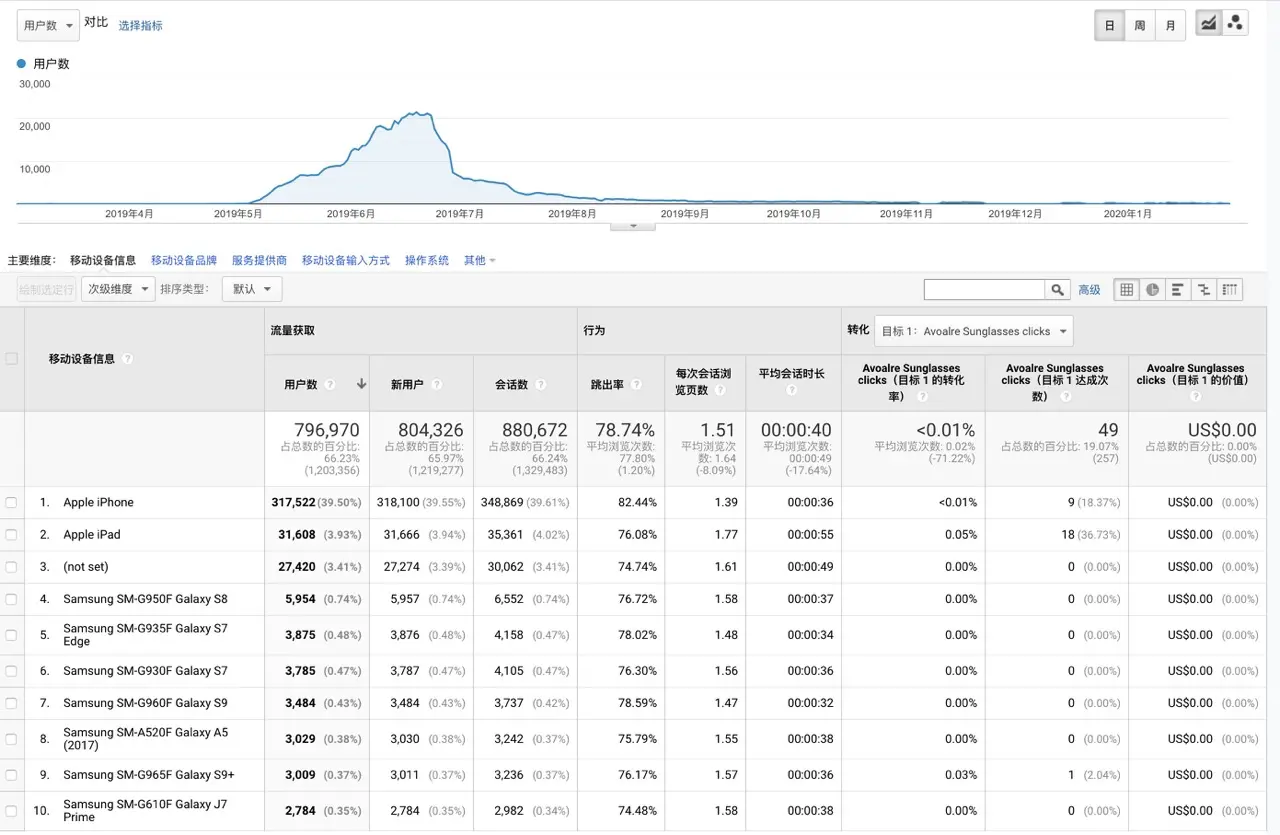Switch to motion chart view
Image resolution: width=1280 pixels, height=835 pixels.
pos(1235,25)
